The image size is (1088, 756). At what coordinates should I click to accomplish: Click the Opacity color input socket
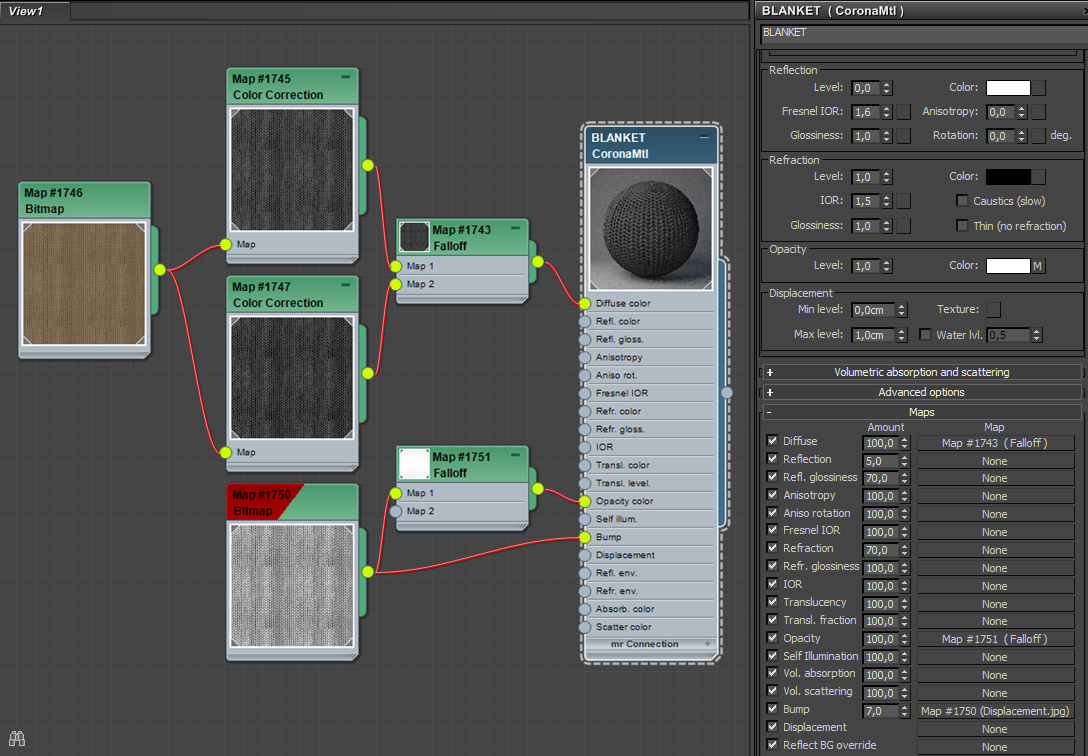coord(585,501)
